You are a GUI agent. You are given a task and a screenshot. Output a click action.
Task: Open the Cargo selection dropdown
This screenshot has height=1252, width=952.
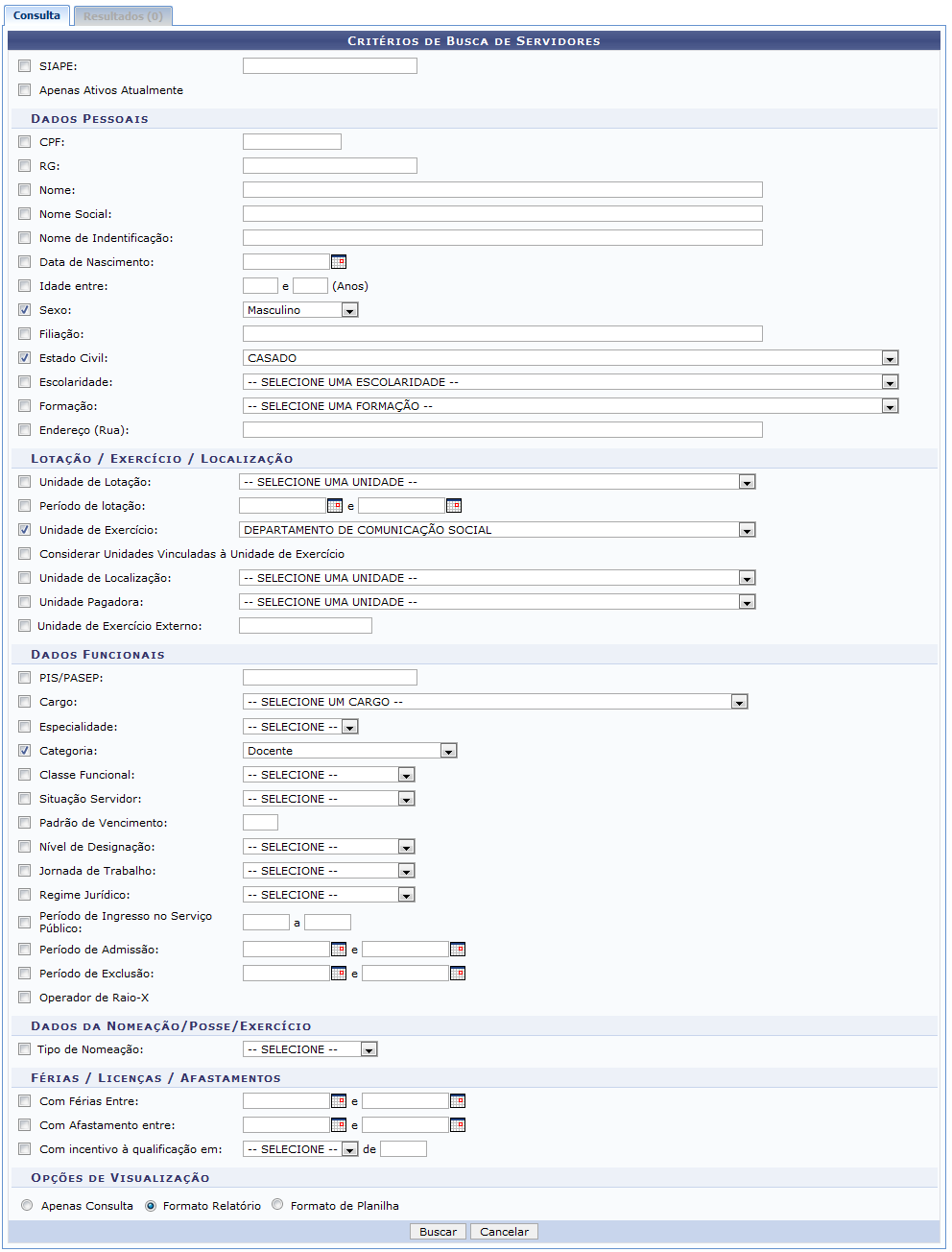pos(739,702)
